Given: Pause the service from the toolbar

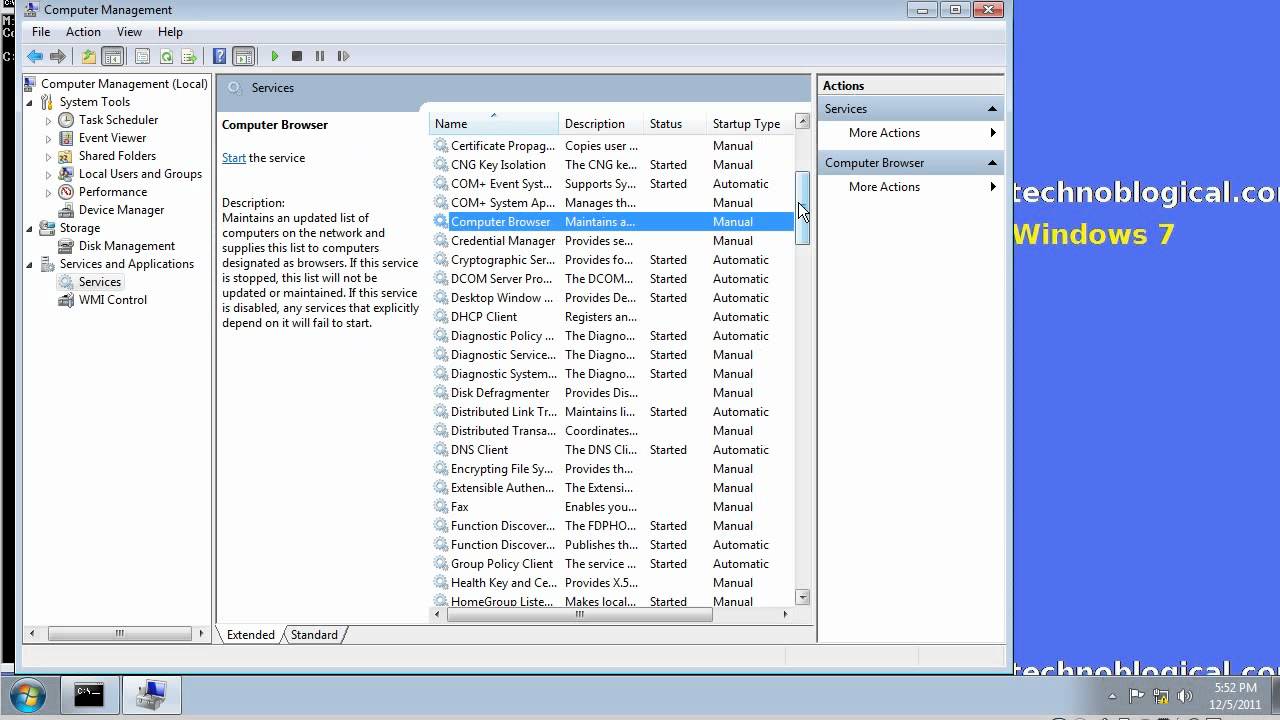Looking at the screenshot, I should pos(320,56).
